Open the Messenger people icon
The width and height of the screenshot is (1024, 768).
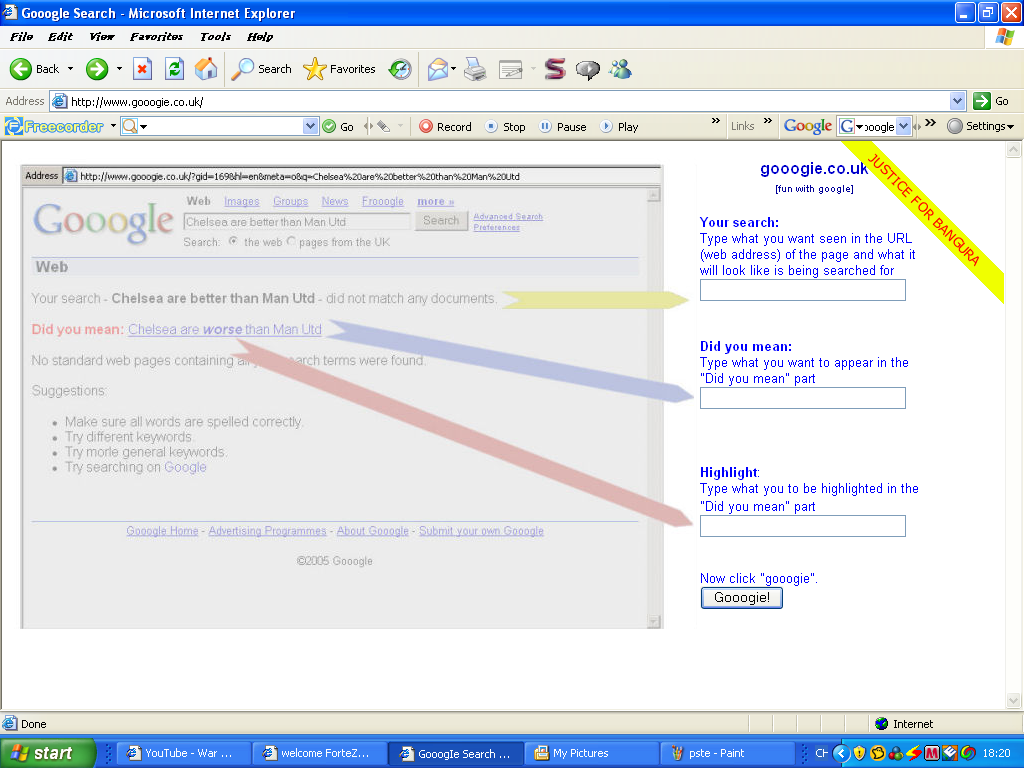click(x=620, y=69)
